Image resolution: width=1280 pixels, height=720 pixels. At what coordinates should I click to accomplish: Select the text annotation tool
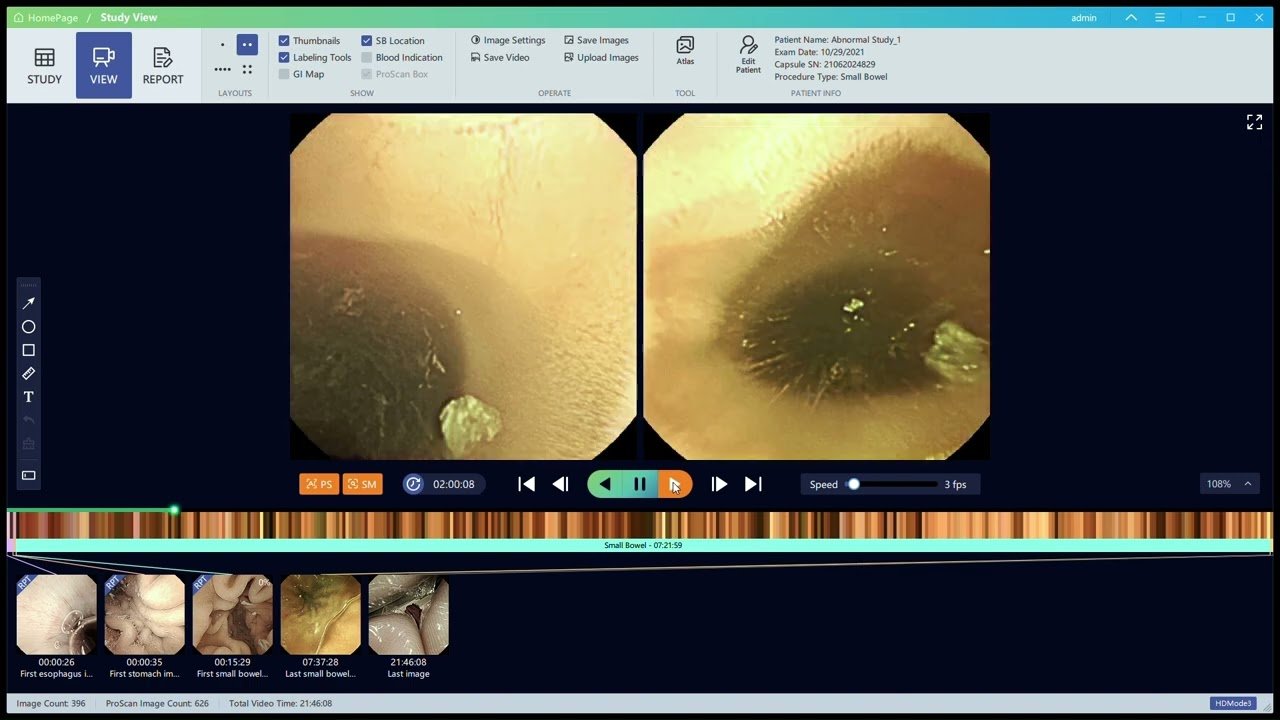coord(28,397)
